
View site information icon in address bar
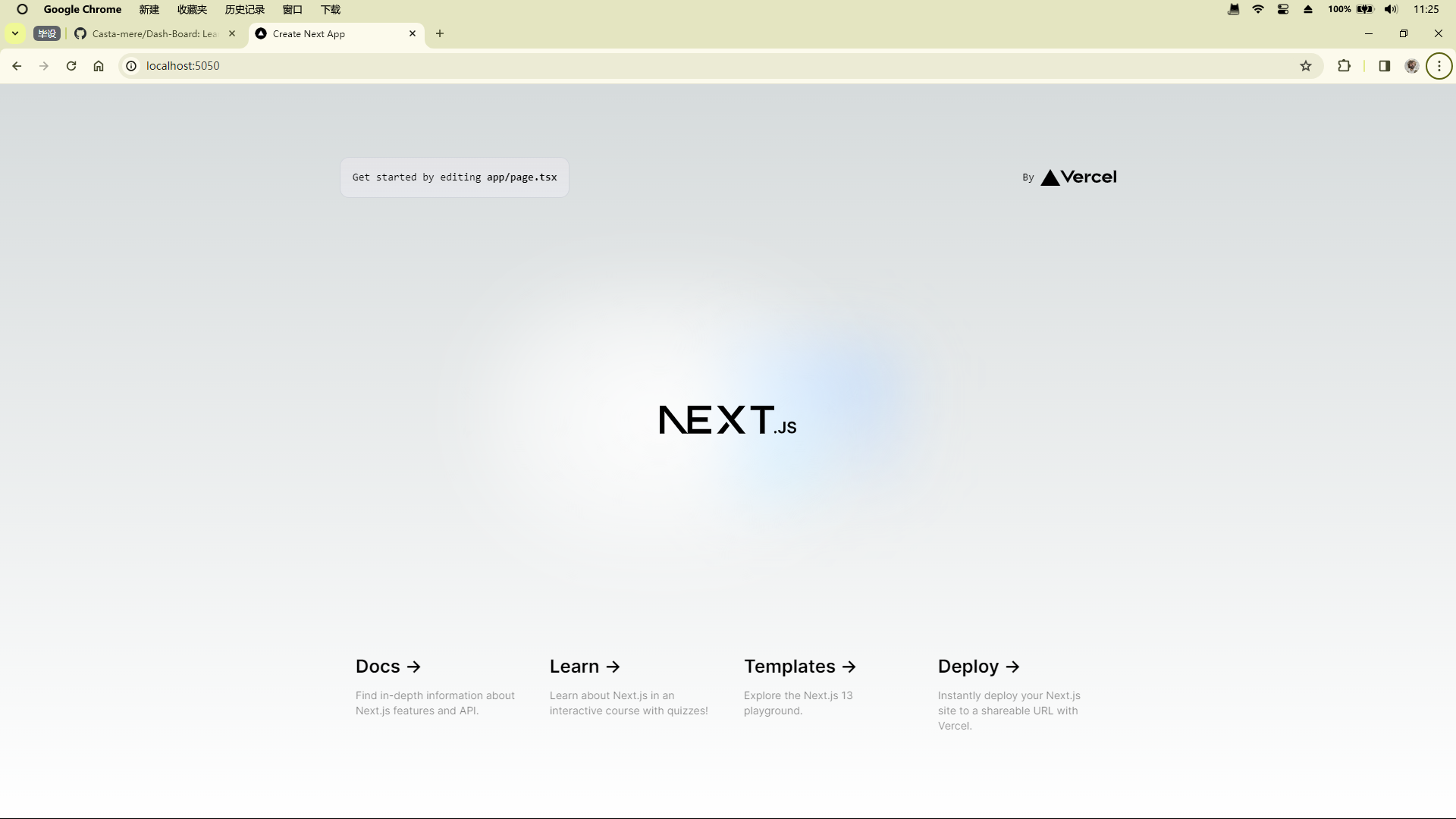(x=131, y=66)
